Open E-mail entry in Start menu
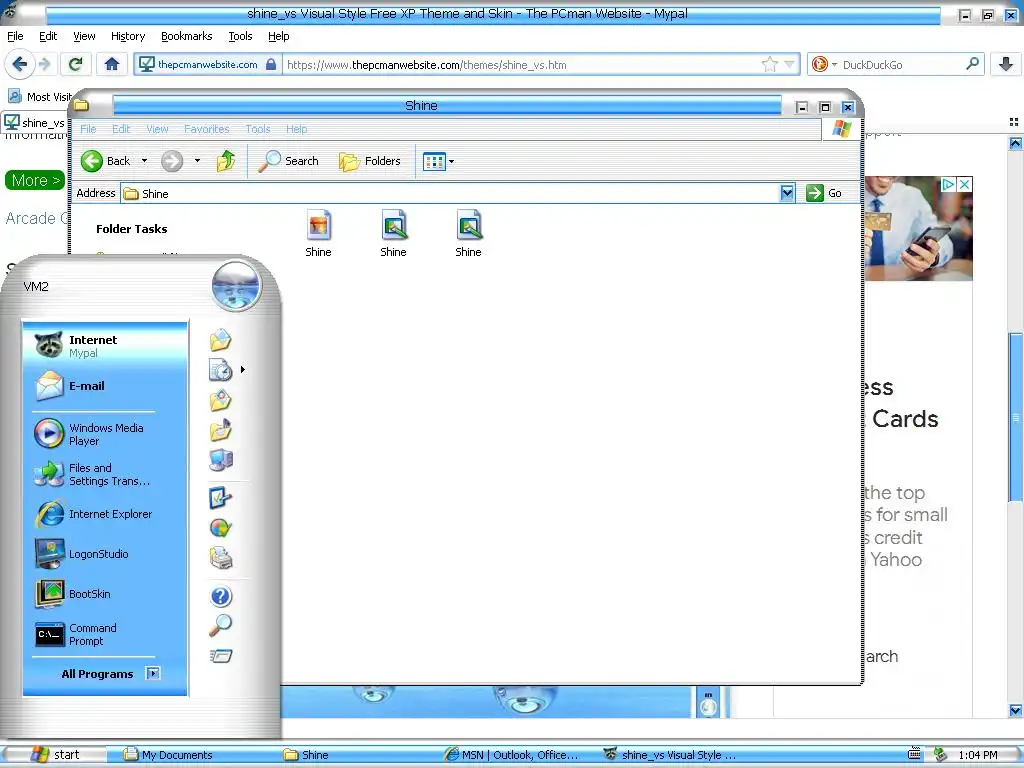The image size is (1024, 768). [106, 386]
